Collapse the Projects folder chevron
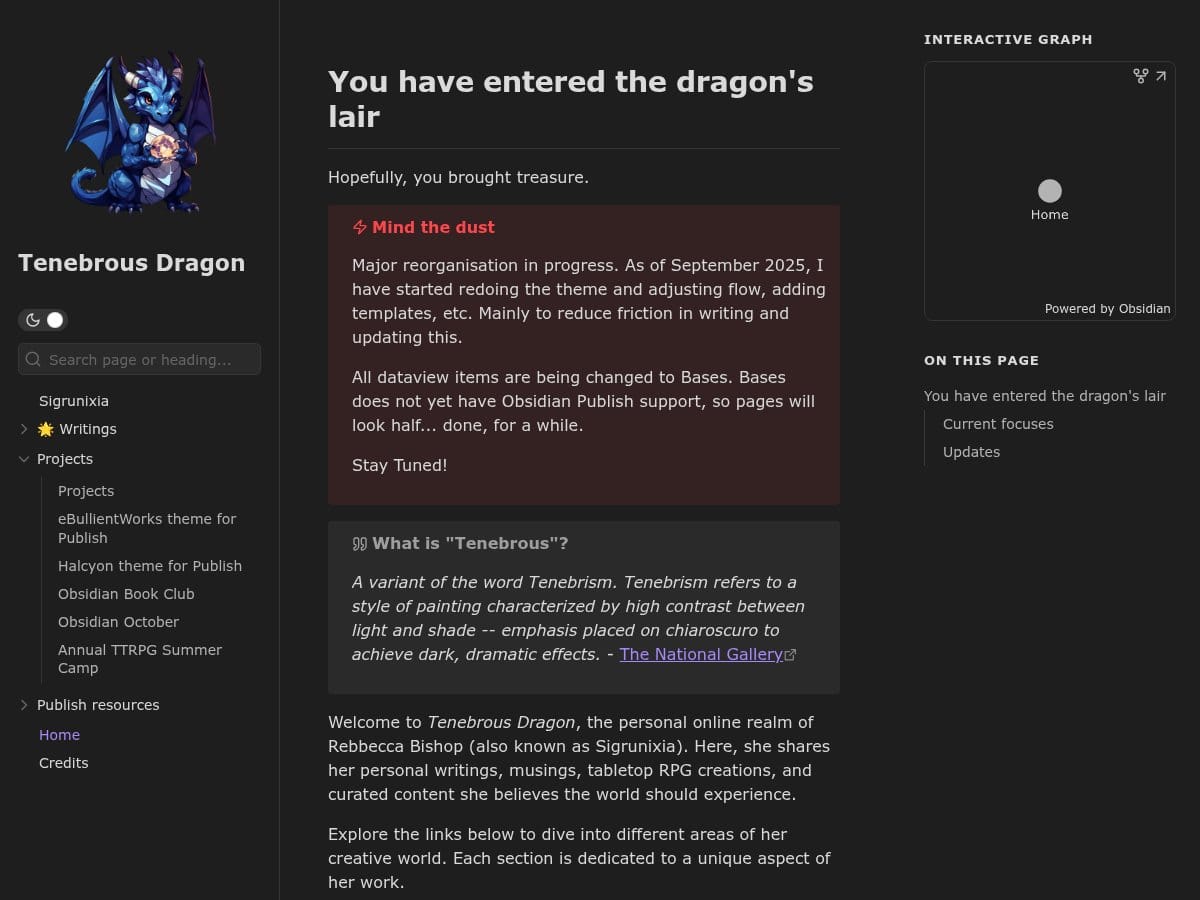Viewport: 1200px width, 900px height. coord(24,459)
